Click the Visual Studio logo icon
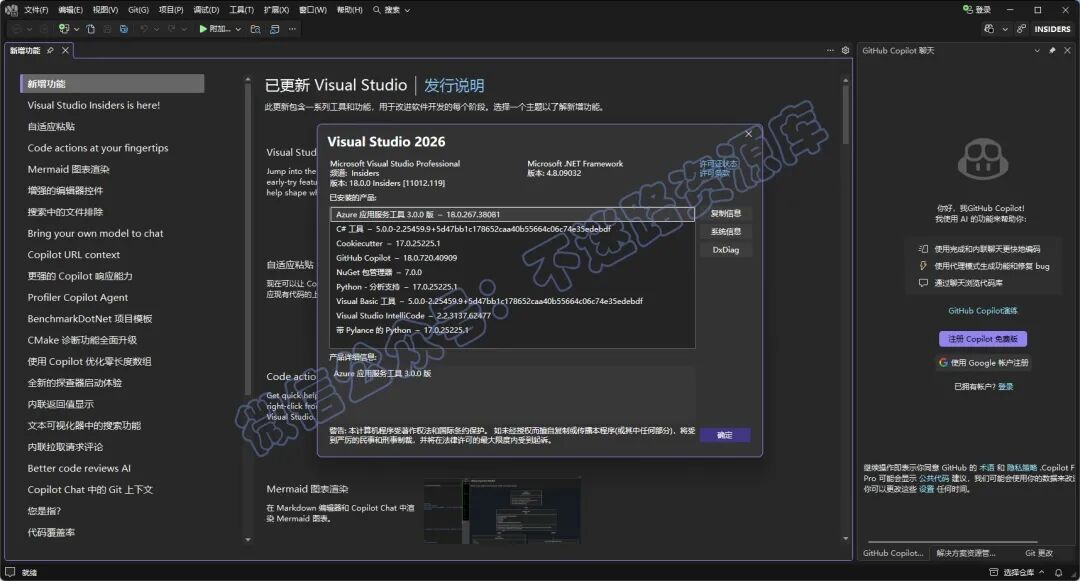Screen dimensions: 1080x581 point(10,10)
